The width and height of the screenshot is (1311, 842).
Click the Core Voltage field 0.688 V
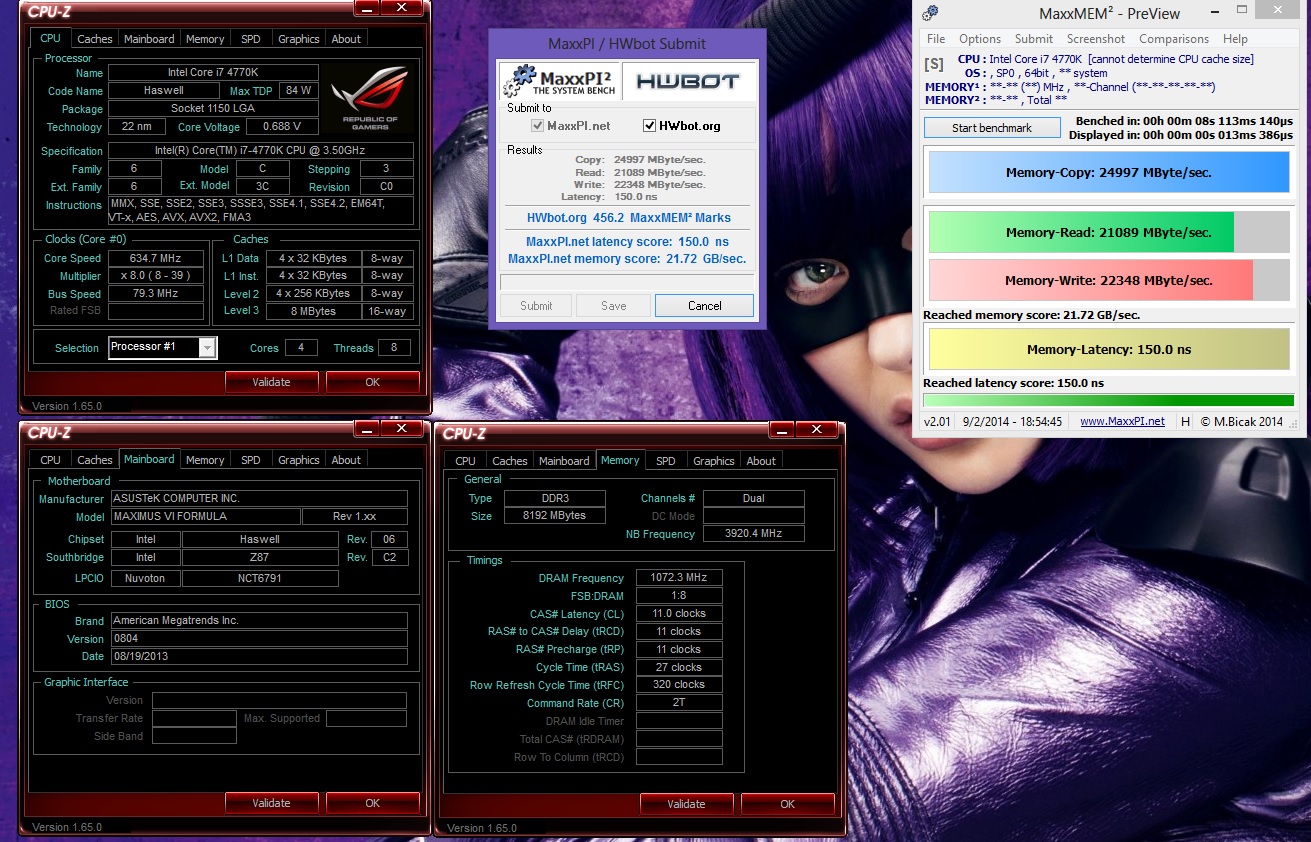click(281, 126)
